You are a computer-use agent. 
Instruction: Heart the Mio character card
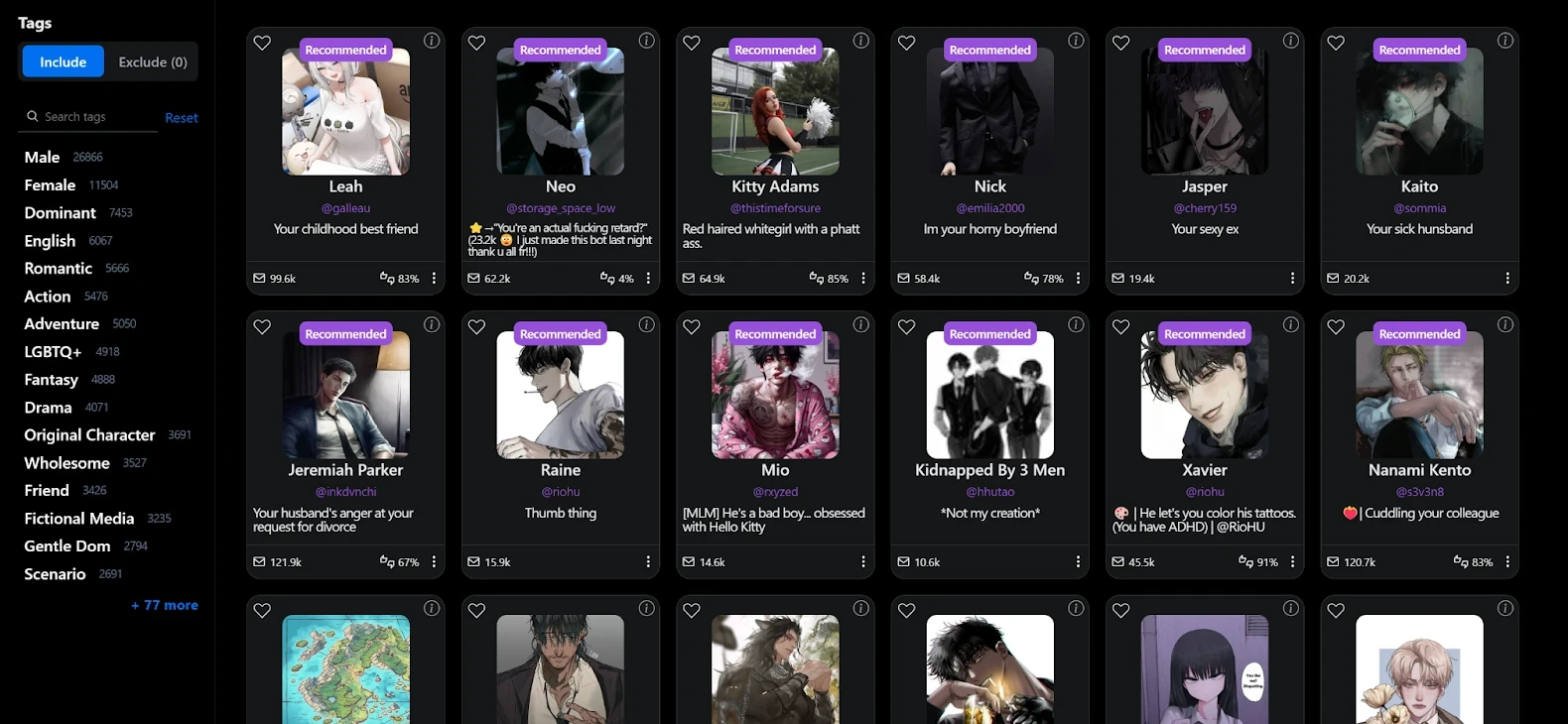click(692, 326)
